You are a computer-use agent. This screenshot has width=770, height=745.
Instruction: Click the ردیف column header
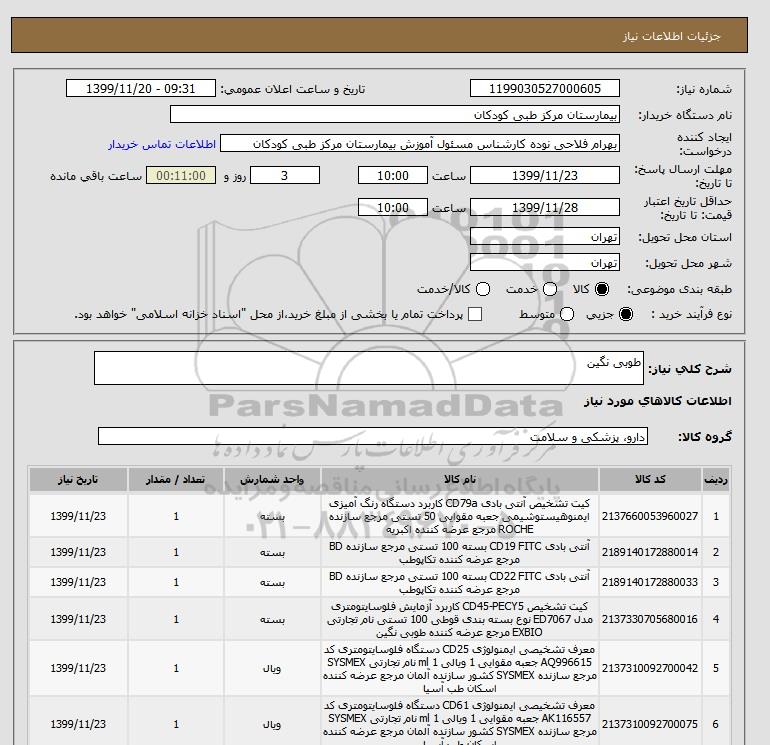(716, 479)
